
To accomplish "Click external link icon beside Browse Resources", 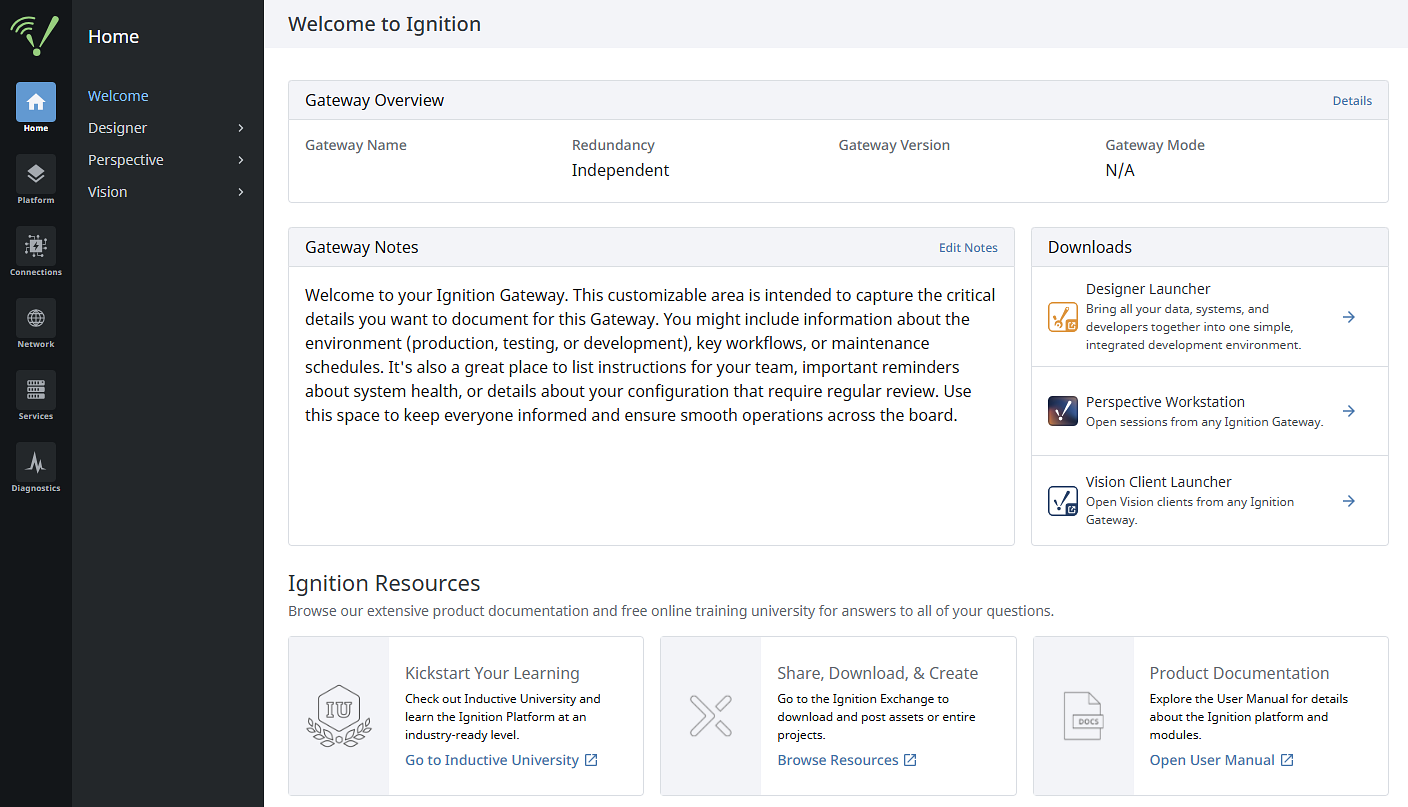I will point(910,760).
